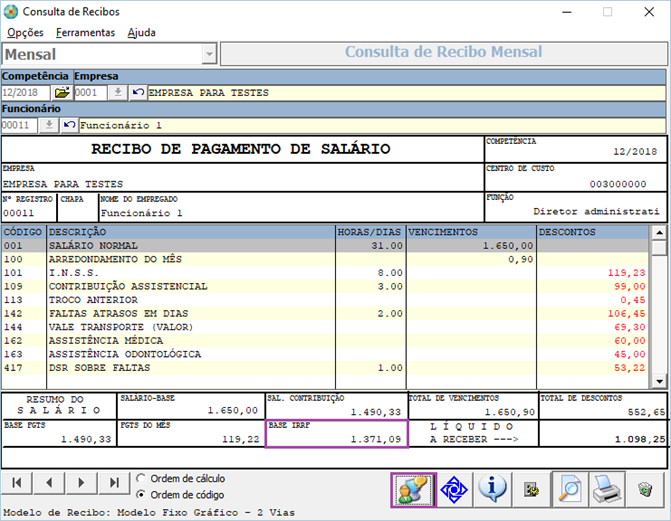671x521 pixels.
Task: Open the Competência folder icon
Action: (x=62, y=92)
